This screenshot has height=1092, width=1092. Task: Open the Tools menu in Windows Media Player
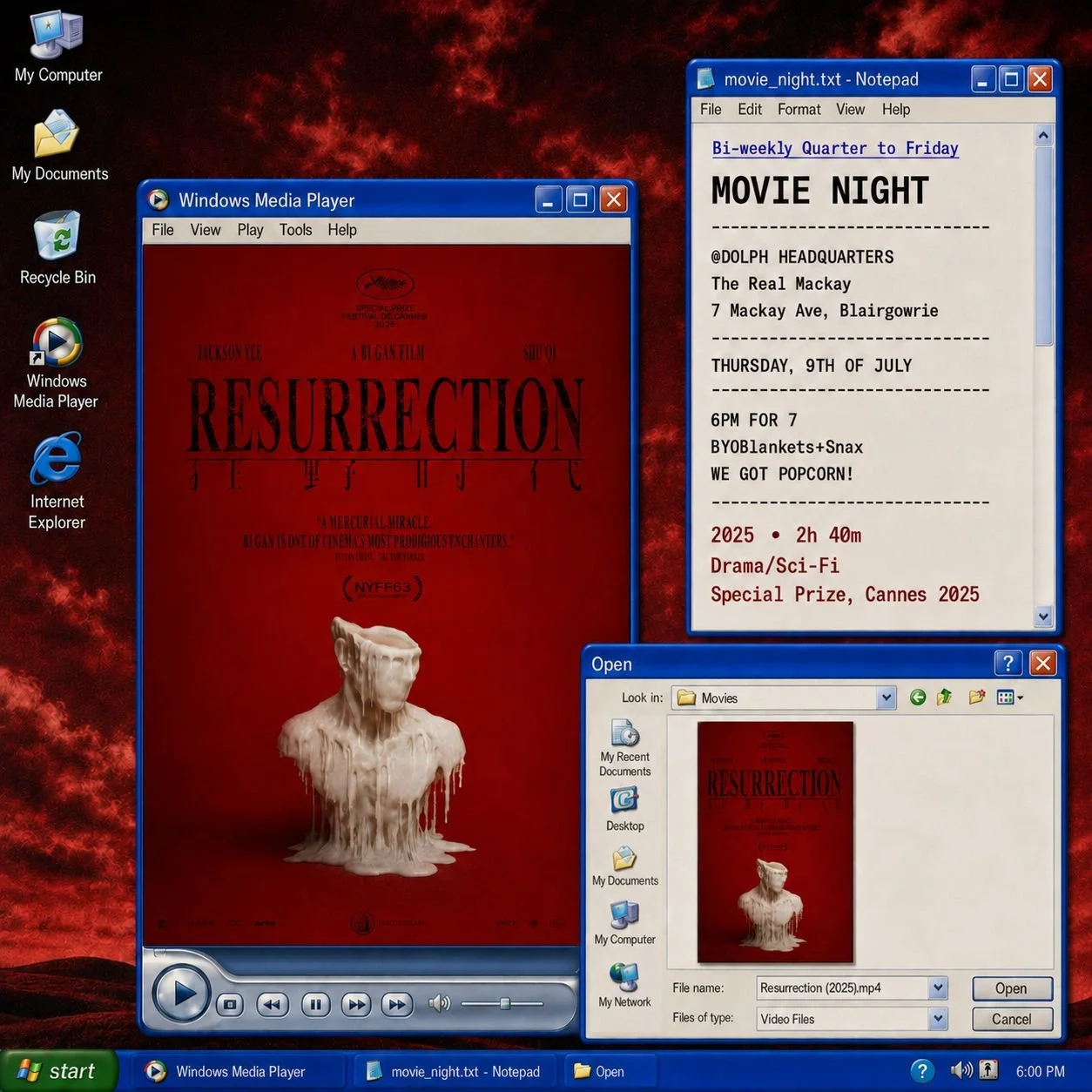pos(295,230)
